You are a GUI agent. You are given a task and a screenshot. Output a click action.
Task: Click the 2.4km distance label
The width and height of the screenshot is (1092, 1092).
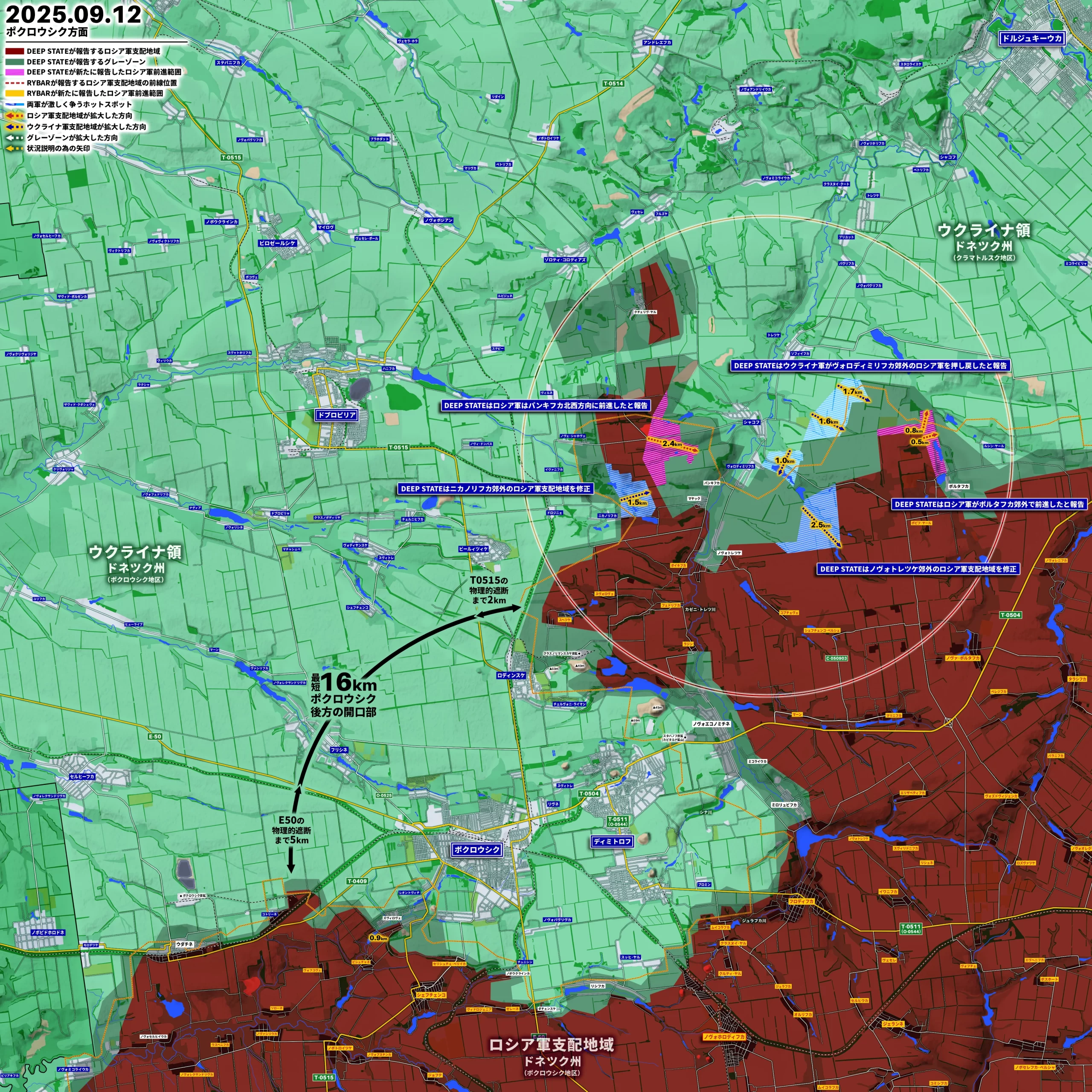pos(672,444)
